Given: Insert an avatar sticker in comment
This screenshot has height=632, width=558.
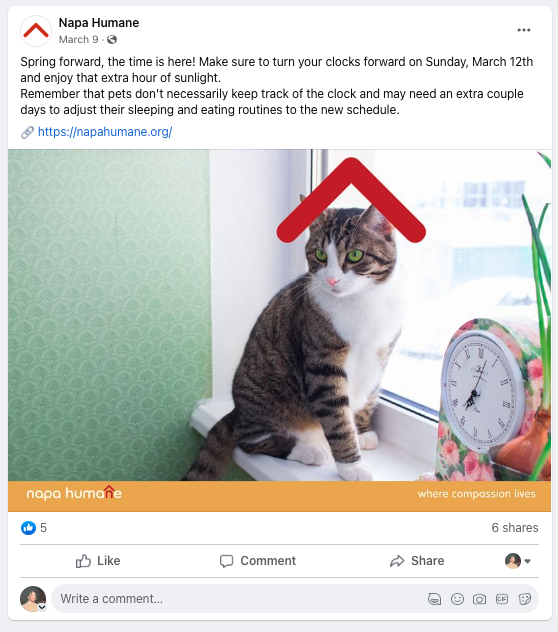Looking at the screenshot, I should (434, 599).
